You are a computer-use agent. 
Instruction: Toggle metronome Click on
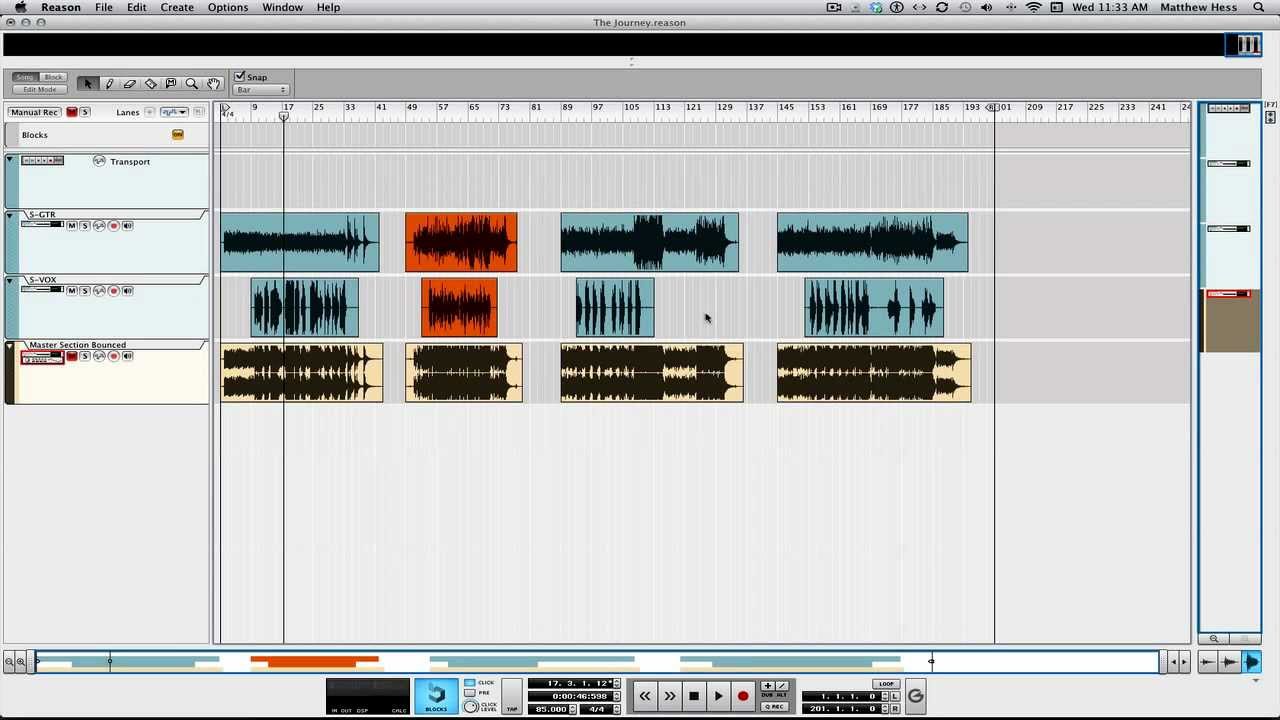coord(470,682)
